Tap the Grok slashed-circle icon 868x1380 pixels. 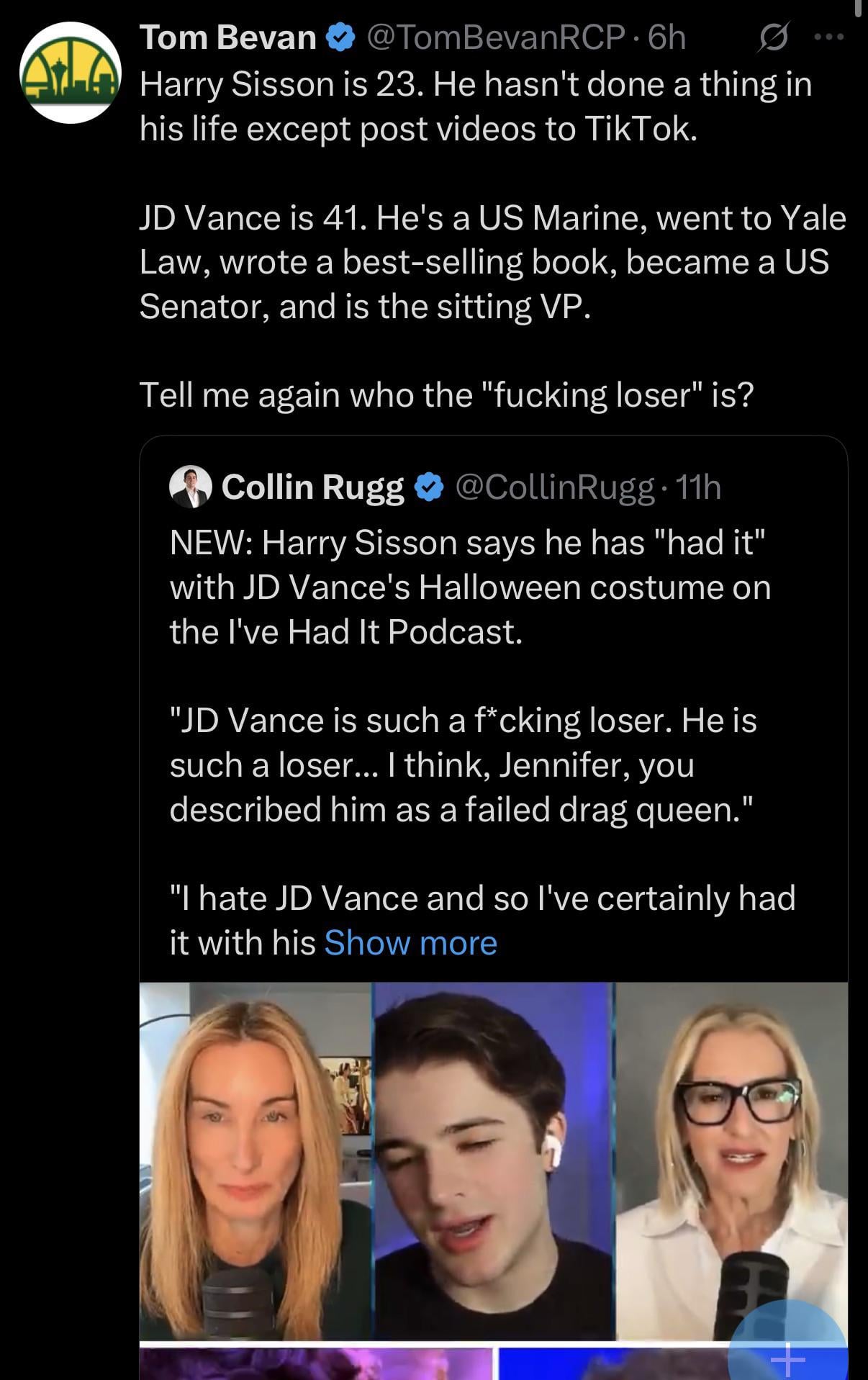(773, 37)
